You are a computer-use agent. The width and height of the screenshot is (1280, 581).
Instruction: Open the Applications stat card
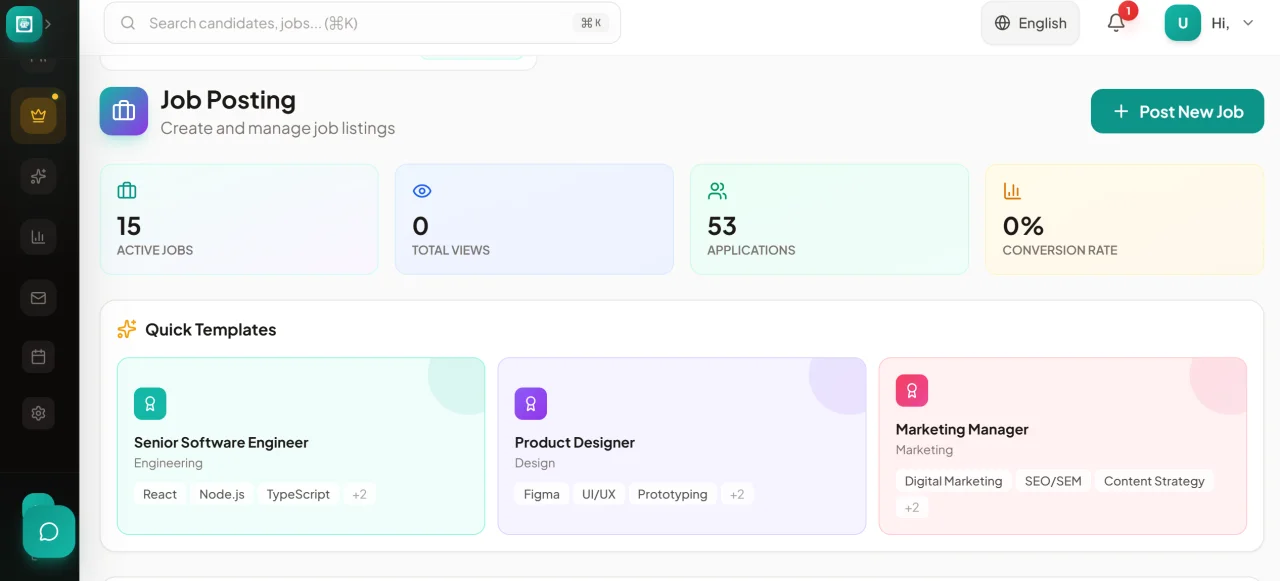pos(829,219)
